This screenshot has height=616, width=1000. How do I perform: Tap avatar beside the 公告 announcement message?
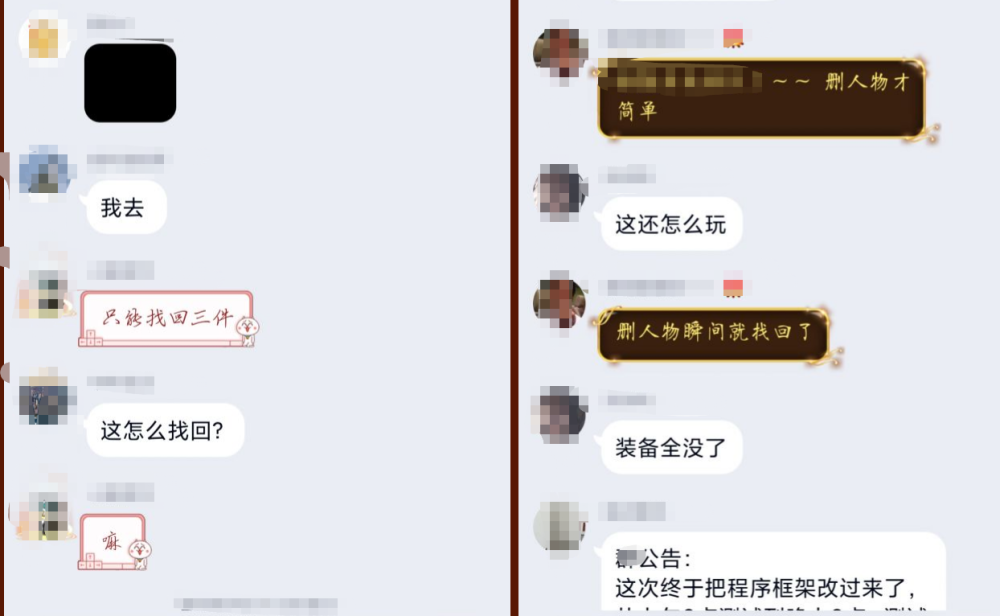click(560, 526)
